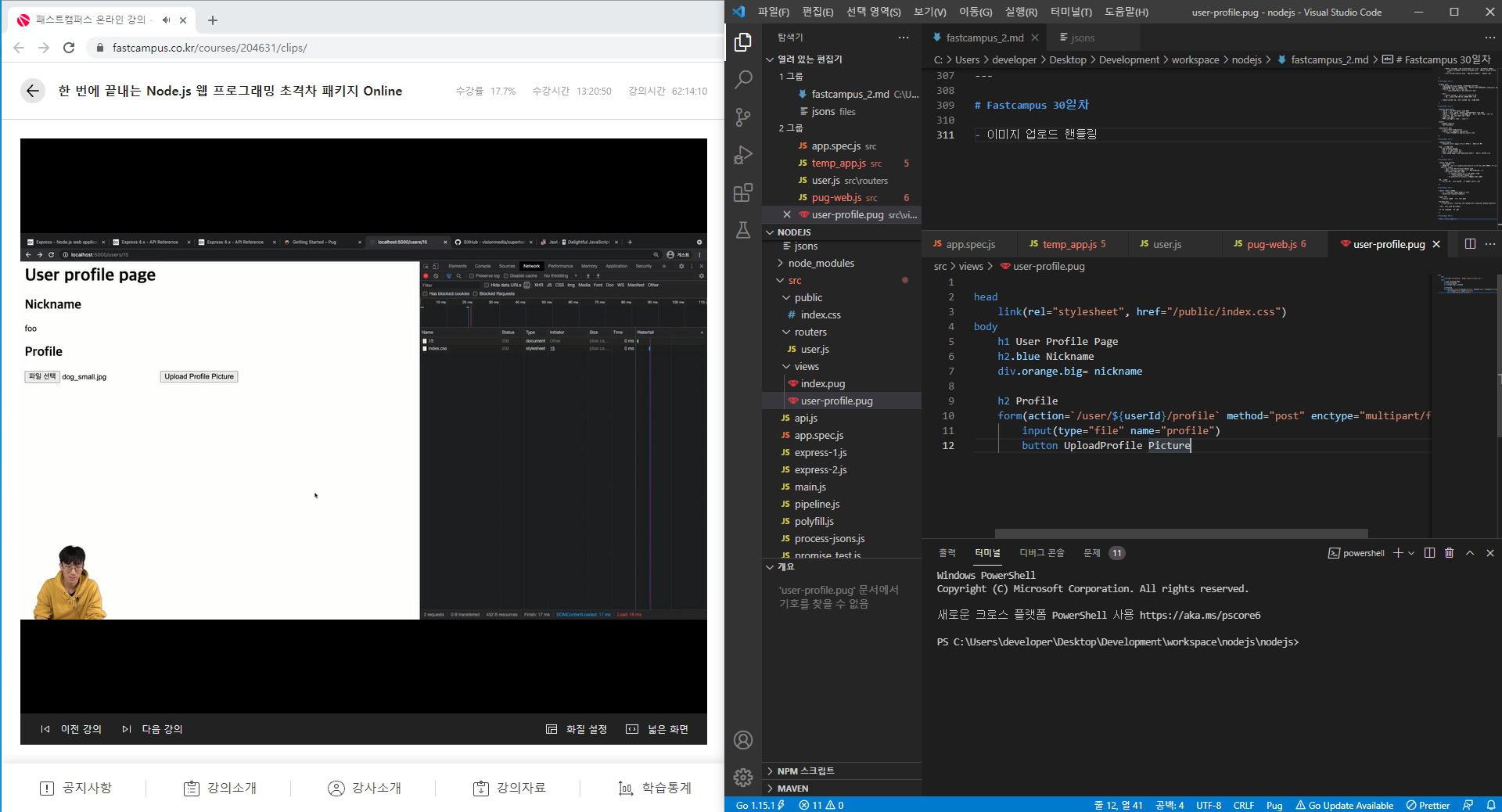Open the Search view in VS Code
The height and width of the screenshot is (812, 1502).
point(743,80)
